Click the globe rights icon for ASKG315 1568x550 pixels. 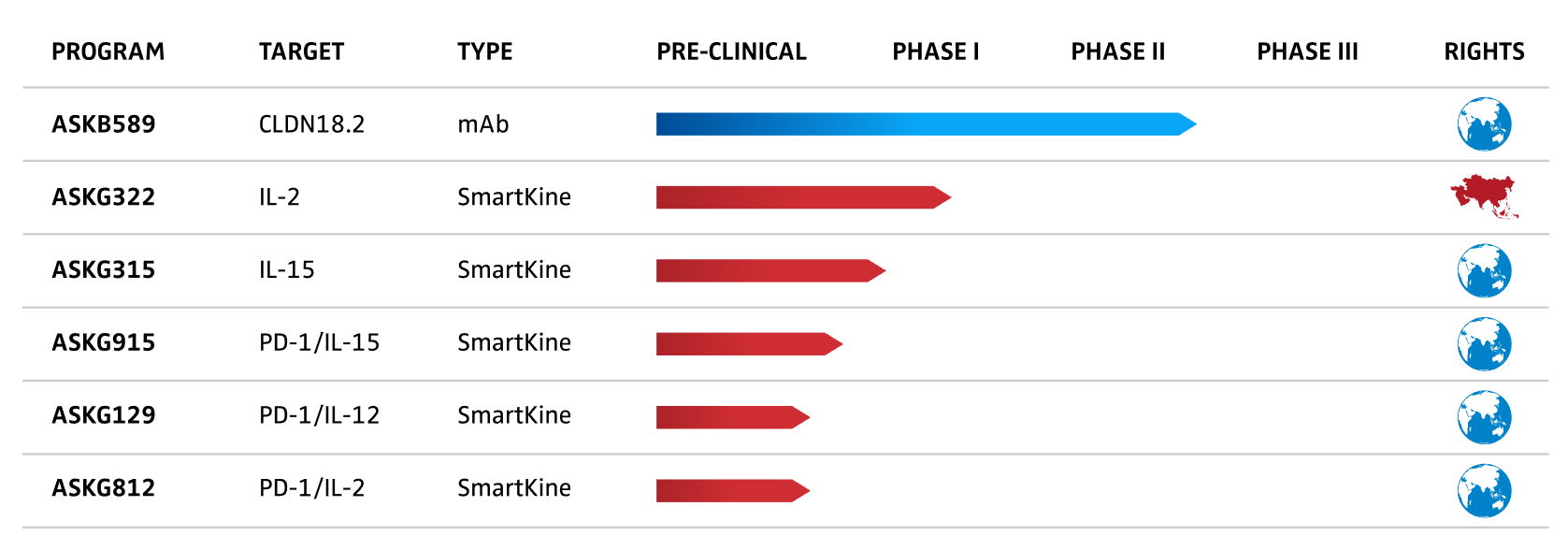(1484, 270)
